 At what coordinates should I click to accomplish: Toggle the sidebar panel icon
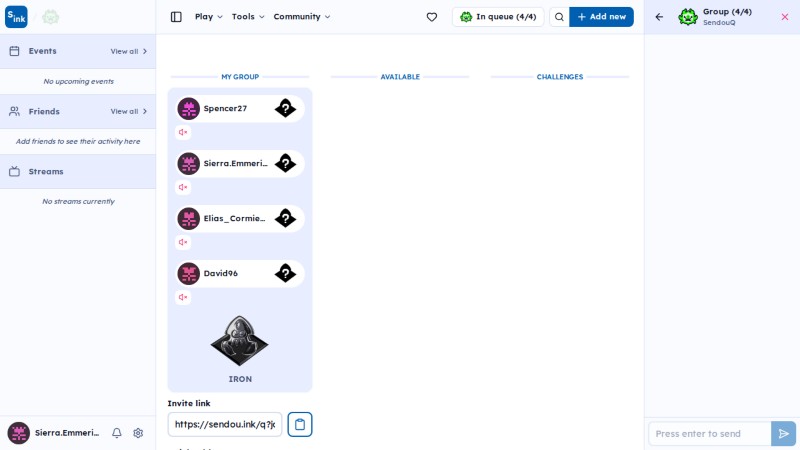[176, 17]
